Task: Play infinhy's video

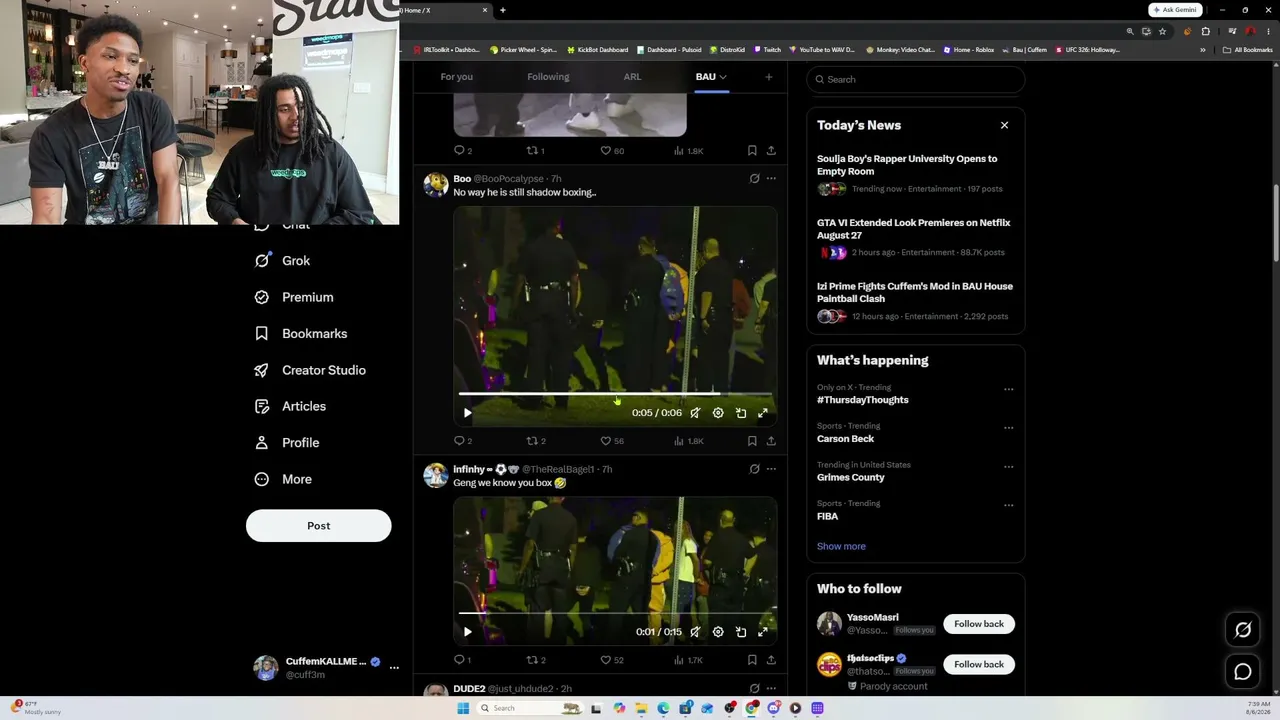Action: coord(467,632)
